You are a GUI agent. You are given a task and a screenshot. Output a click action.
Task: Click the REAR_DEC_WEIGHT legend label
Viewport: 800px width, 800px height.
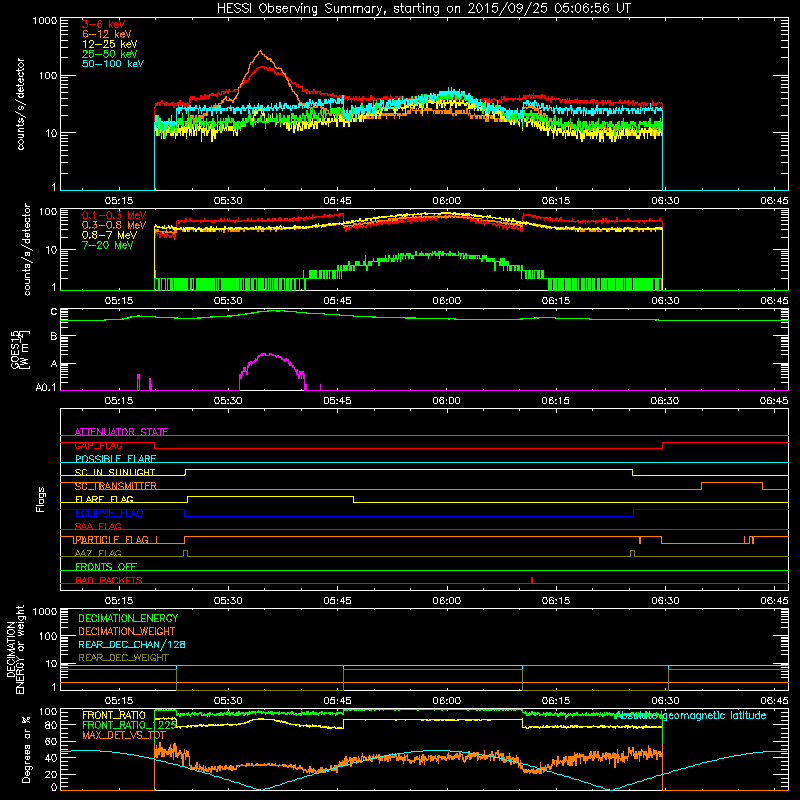[x=123, y=658]
